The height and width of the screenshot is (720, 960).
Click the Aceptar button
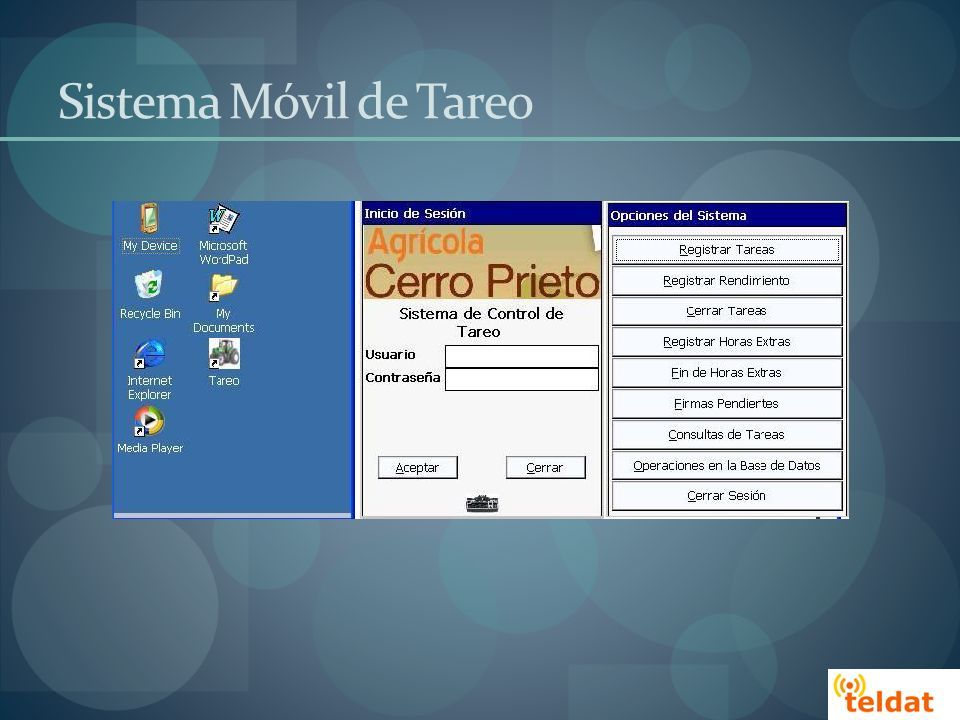(418, 468)
